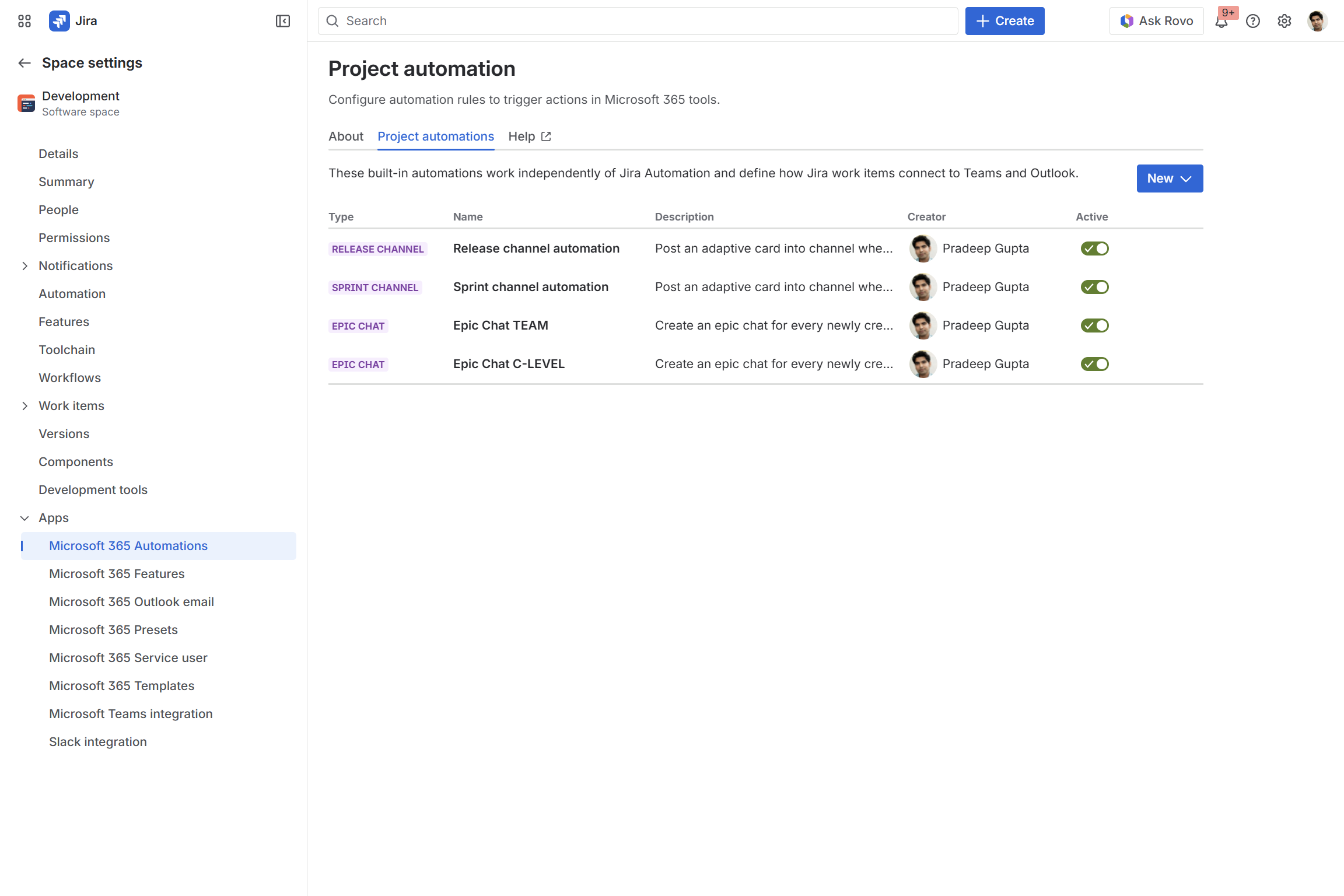
Task: Expand the Notifications section chevron
Action: pos(24,266)
